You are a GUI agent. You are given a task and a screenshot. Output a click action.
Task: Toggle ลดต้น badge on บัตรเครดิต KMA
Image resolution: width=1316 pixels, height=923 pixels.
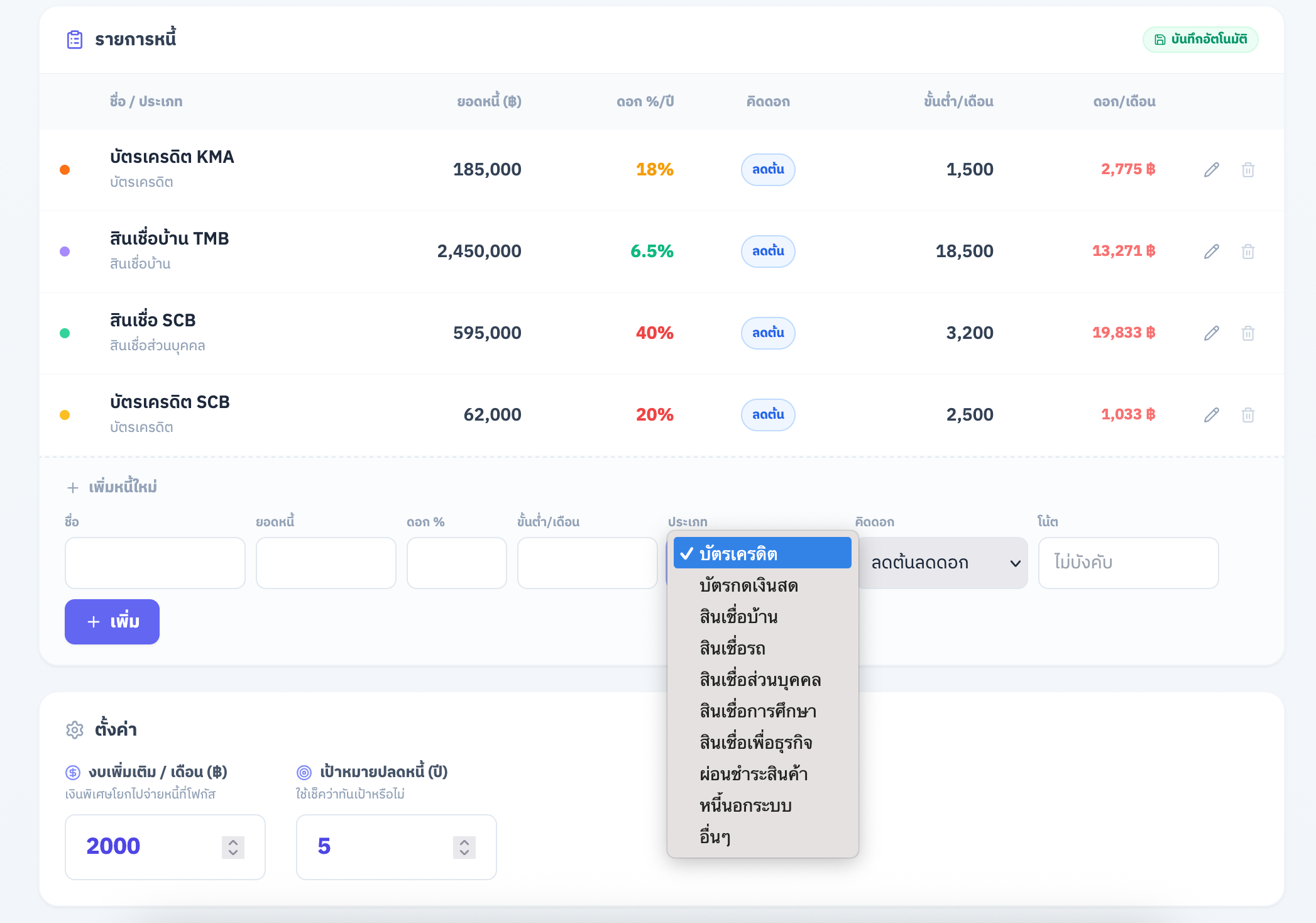[x=767, y=170]
